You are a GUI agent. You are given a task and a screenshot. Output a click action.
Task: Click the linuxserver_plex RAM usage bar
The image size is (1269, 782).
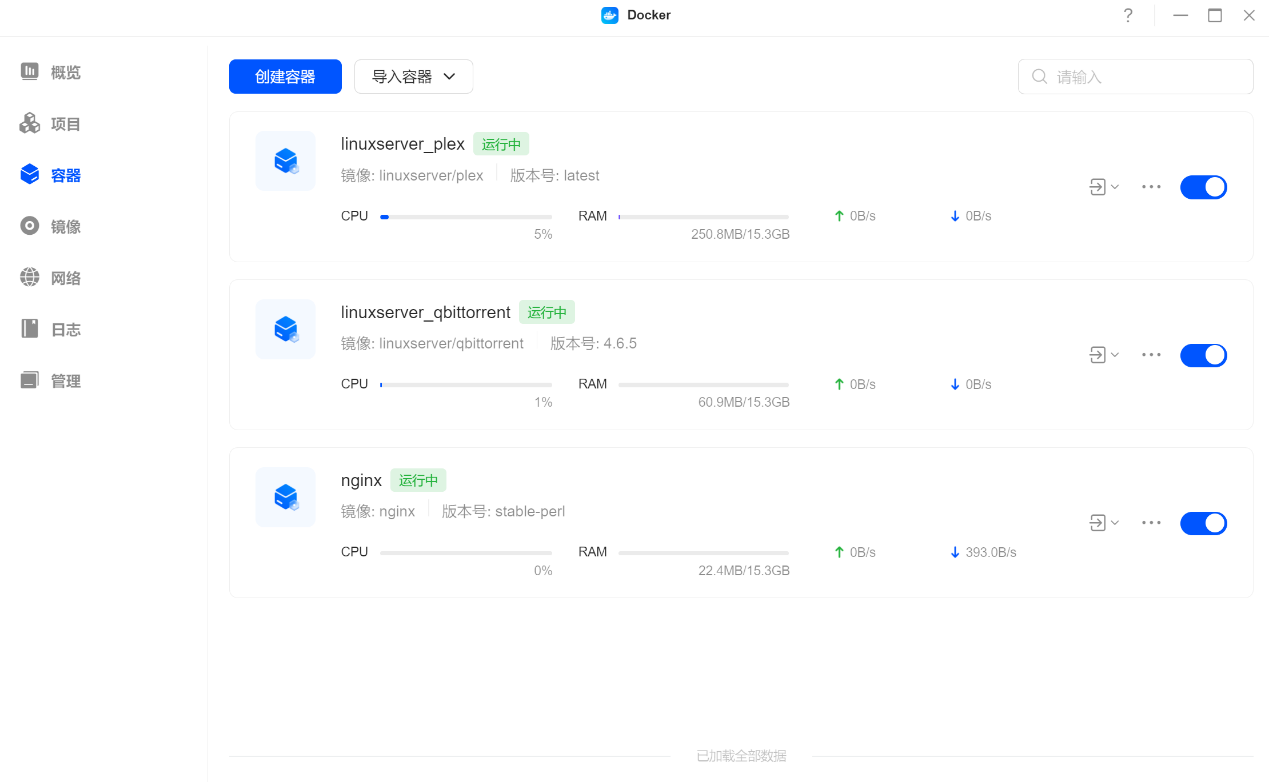pos(703,216)
